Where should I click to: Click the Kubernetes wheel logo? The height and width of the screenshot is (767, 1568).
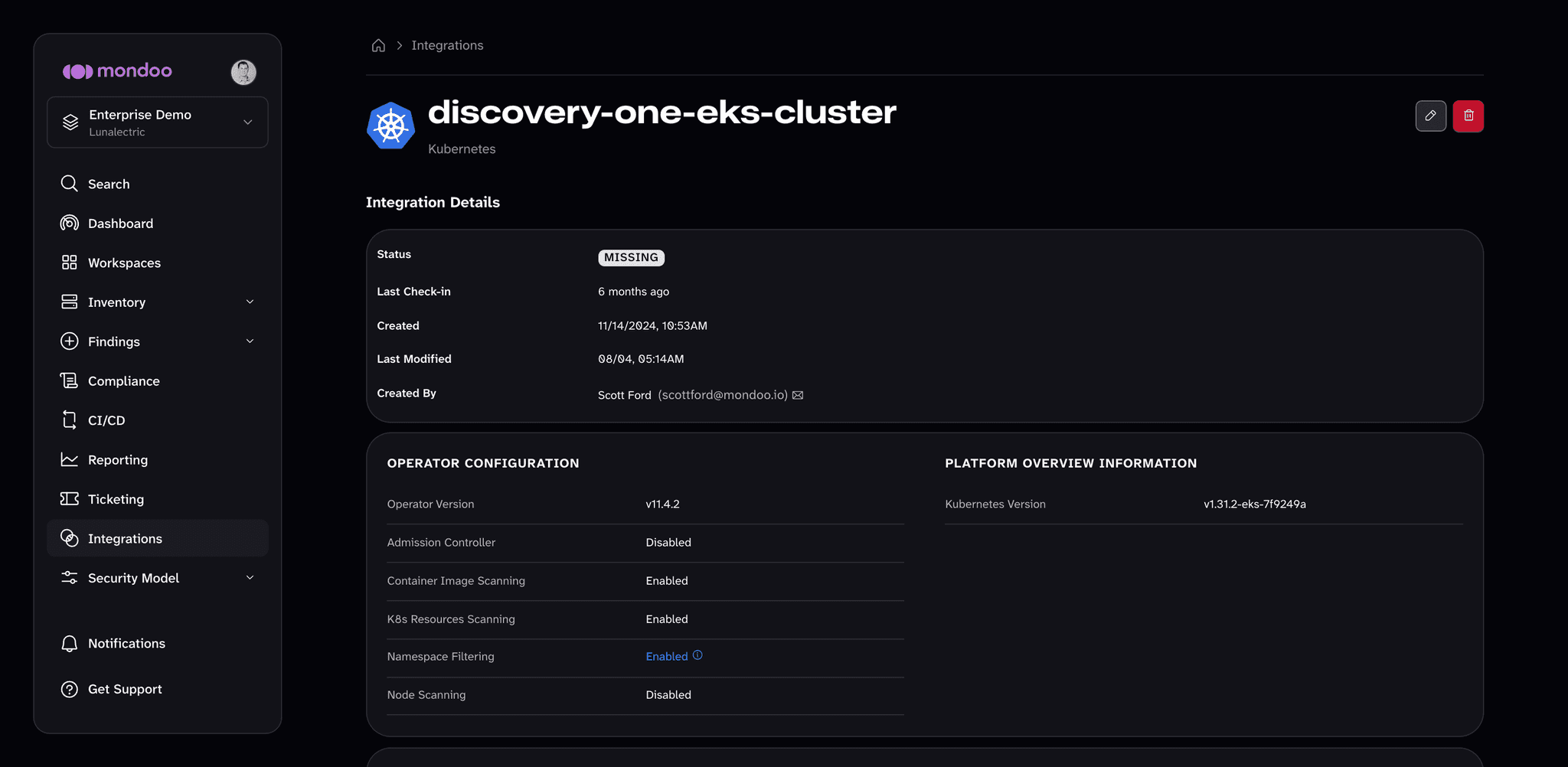390,126
